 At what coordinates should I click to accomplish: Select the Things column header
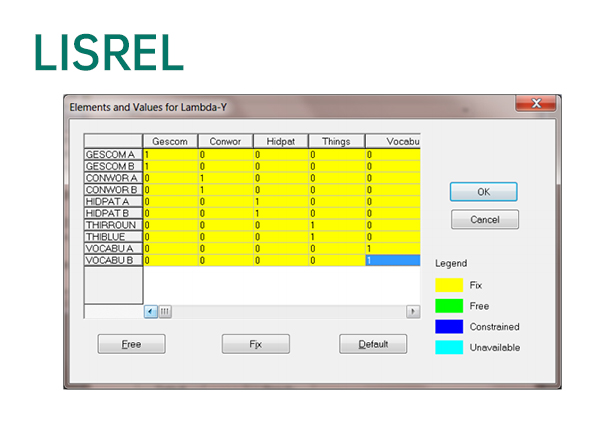335,141
